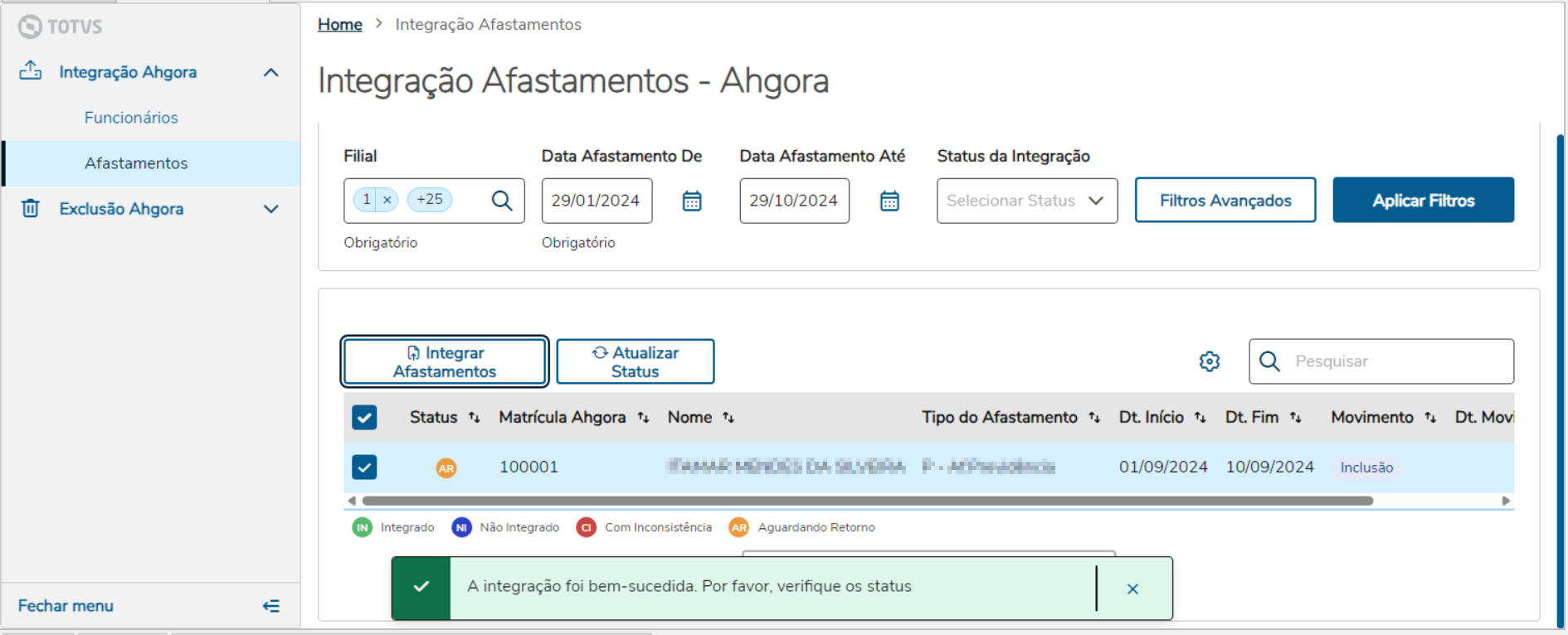
Task: Click the Dt. Movi column header
Action: 1483,417
